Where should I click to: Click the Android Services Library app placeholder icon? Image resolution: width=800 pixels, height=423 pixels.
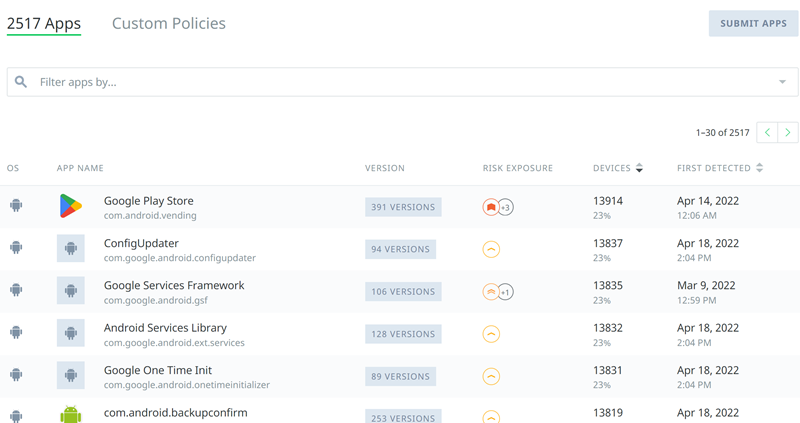(70, 333)
